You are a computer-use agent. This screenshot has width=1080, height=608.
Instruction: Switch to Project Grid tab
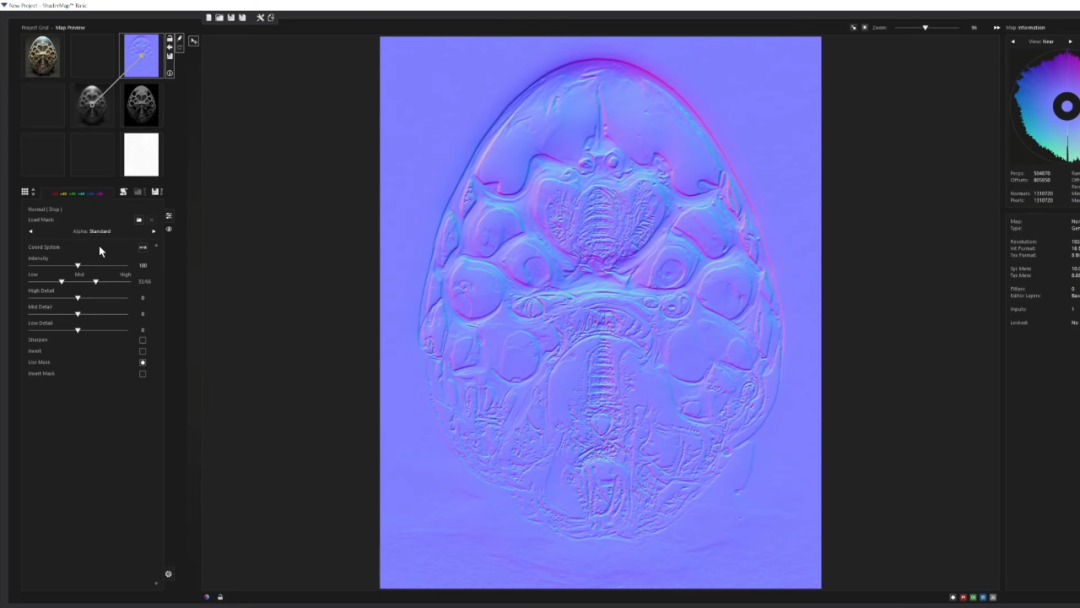(35, 28)
